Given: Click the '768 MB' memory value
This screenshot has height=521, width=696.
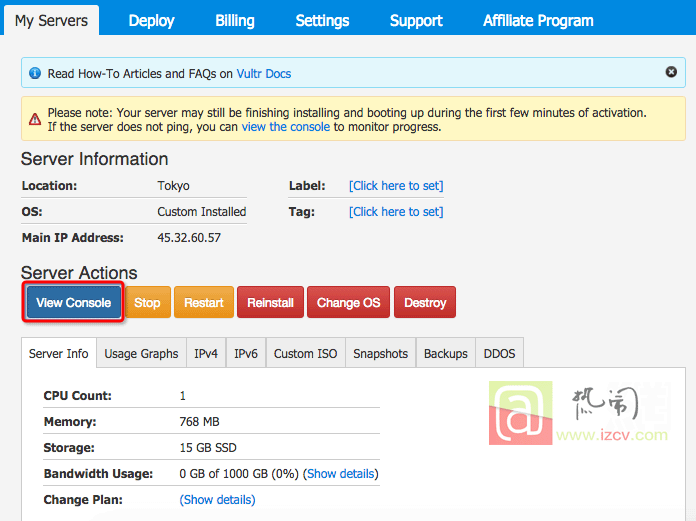Looking at the screenshot, I should 199,422.
